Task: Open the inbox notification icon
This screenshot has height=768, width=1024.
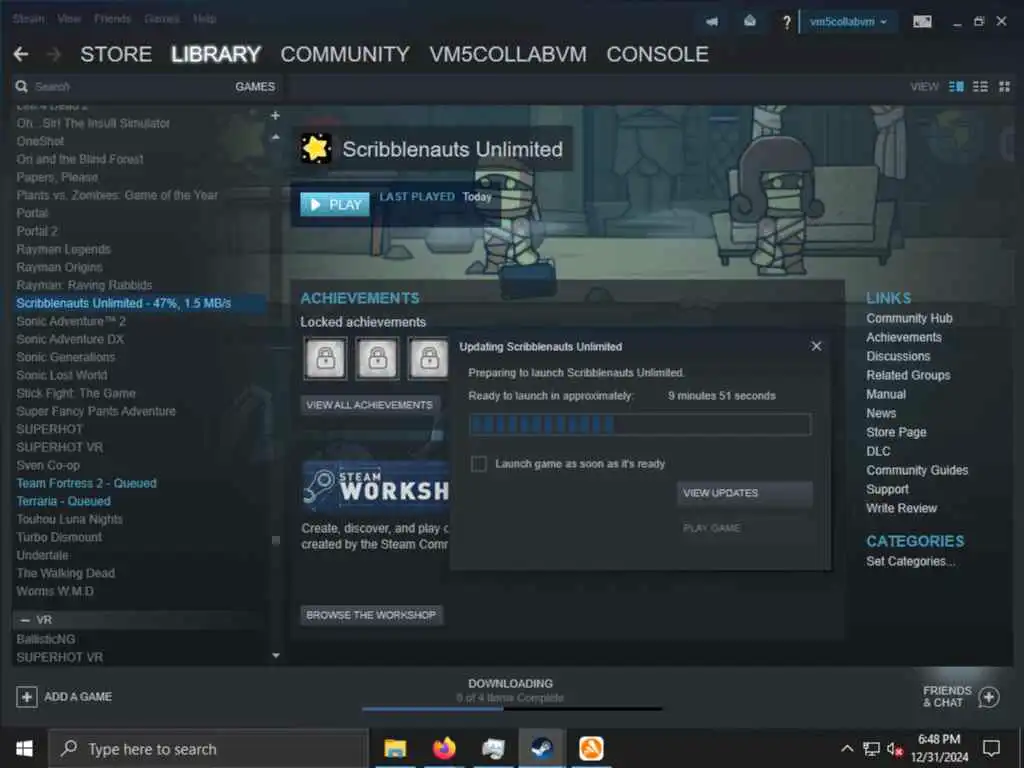Action: coord(750,22)
